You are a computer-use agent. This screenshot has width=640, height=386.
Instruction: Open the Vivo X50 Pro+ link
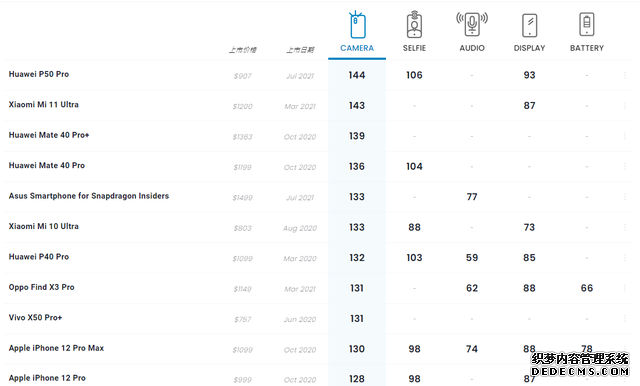pos(36,317)
